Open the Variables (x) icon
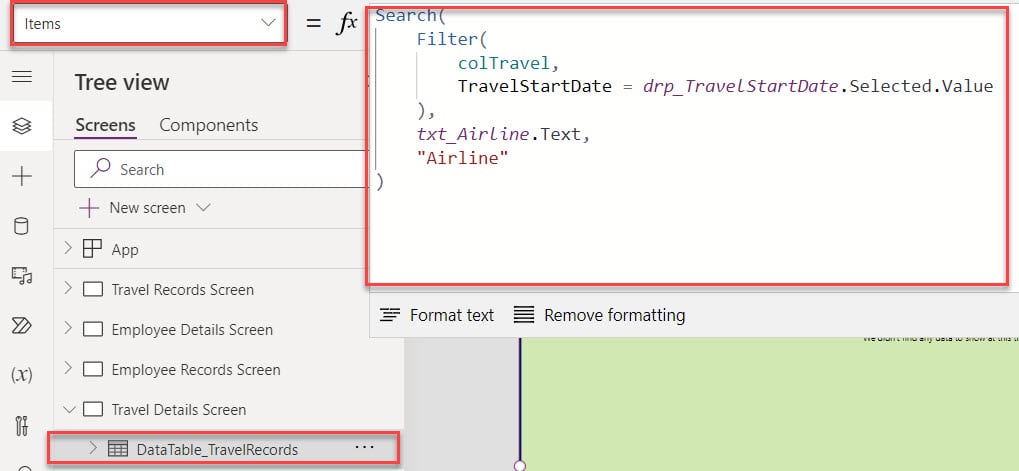The image size is (1019, 471). [22, 375]
